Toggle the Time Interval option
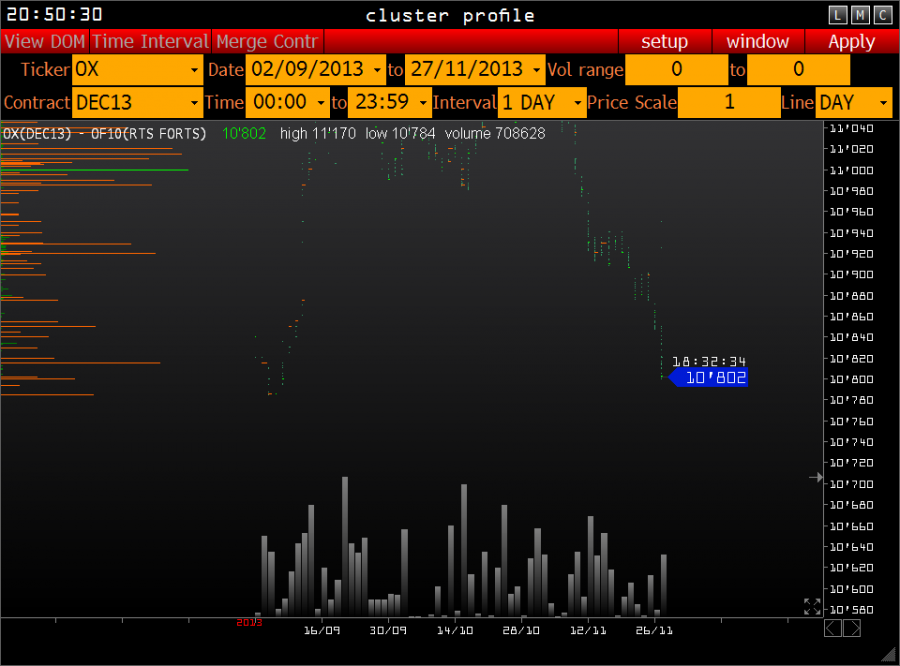Screen dimensions: 900x666 151,41
